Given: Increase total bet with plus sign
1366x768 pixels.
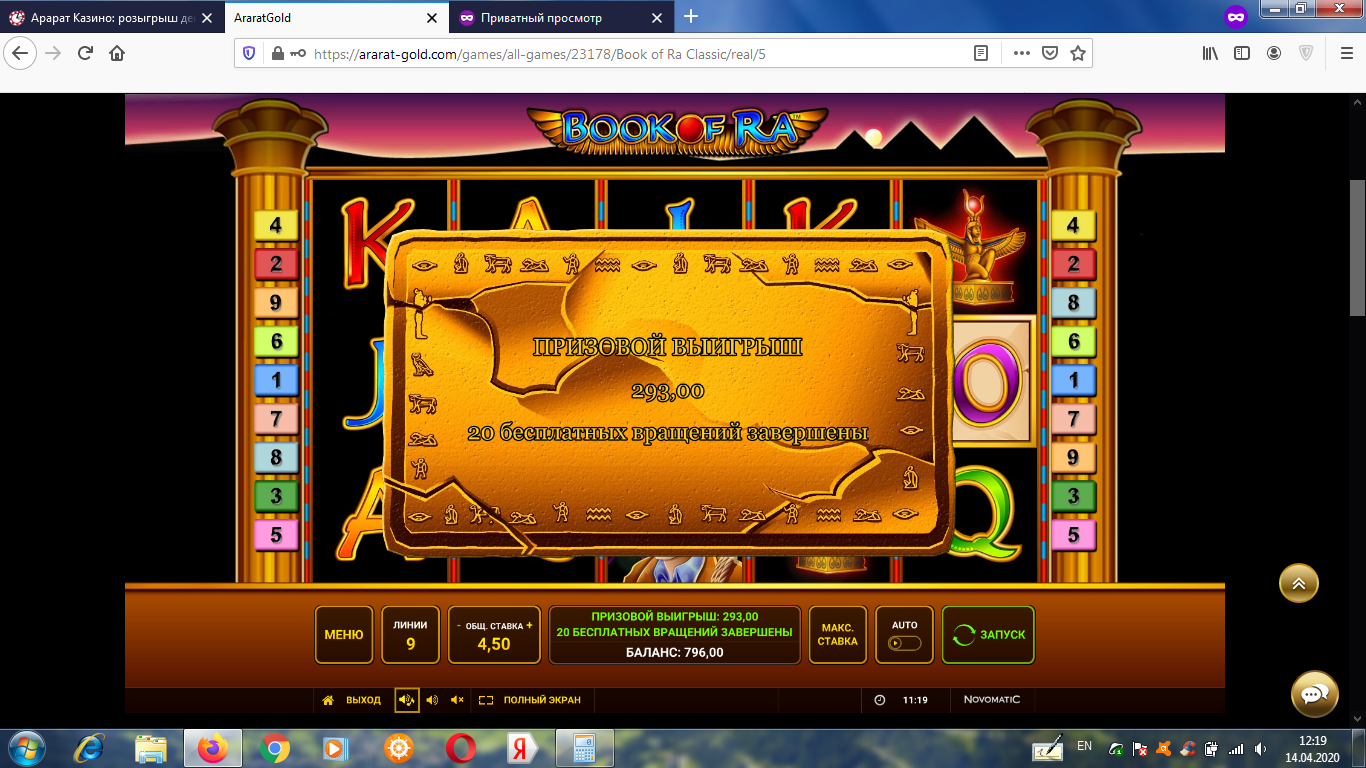Looking at the screenshot, I should (x=529, y=626).
